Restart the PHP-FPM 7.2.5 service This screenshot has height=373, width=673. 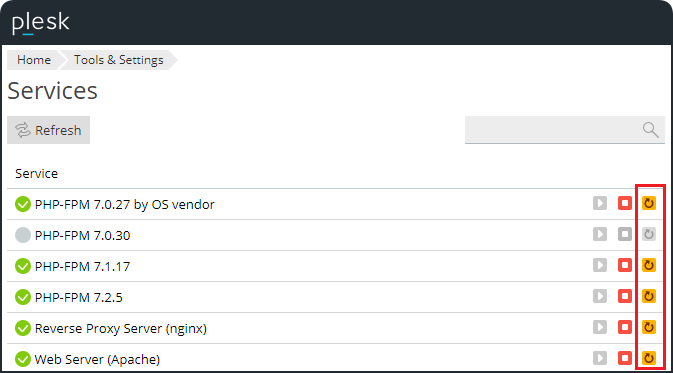pos(649,296)
